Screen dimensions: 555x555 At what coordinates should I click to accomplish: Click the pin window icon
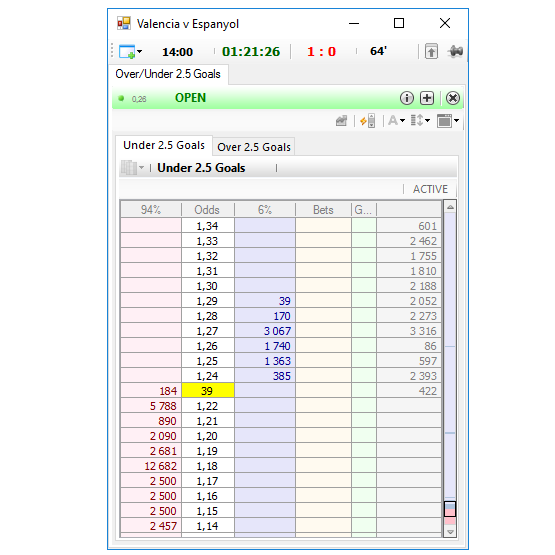click(x=455, y=52)
